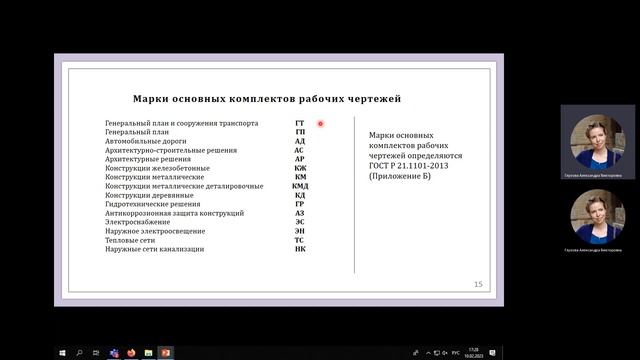640x360 pixels.
Task: Click row Антикоррозионная защита конструкций
Action: click(175, 213)
